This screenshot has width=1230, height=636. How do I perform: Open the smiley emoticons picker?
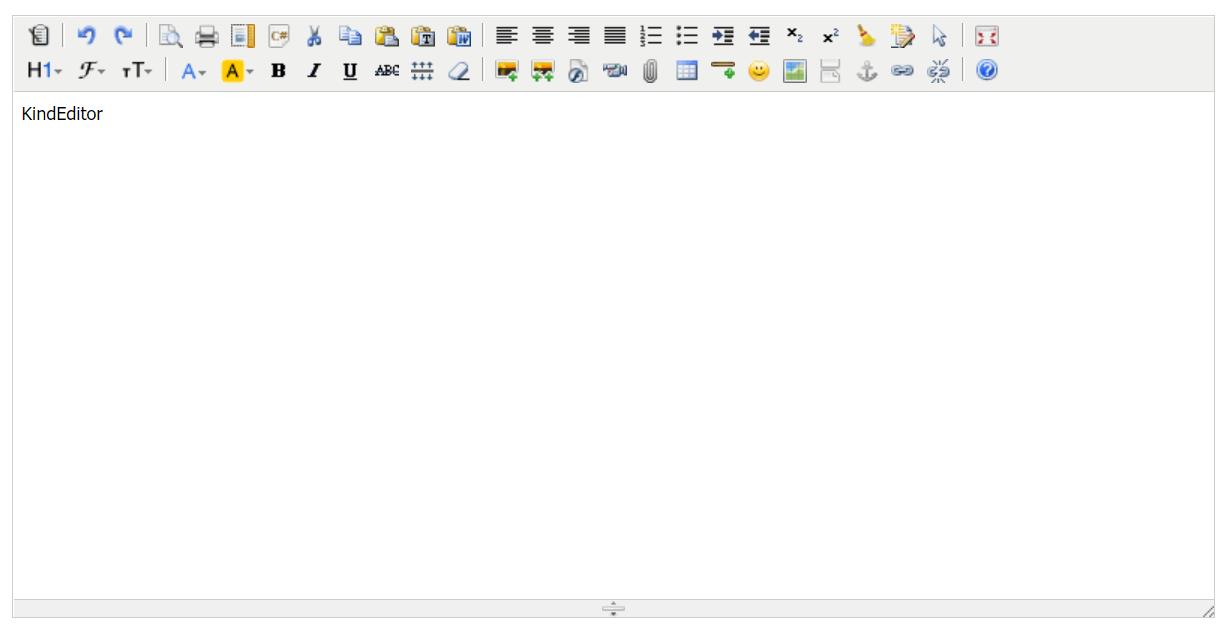click(757, 71)
